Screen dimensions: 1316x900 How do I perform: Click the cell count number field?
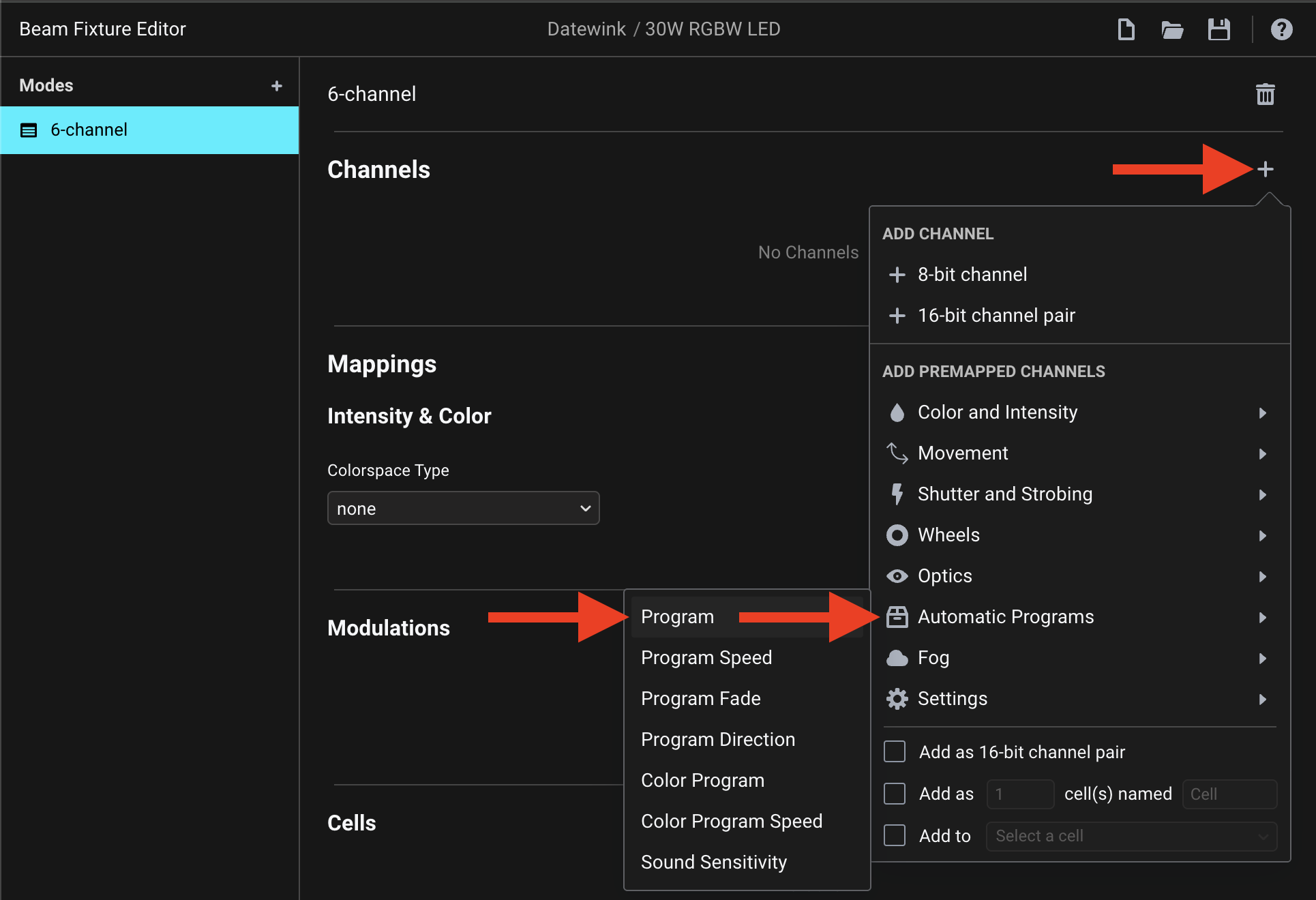click(1020, 794)
